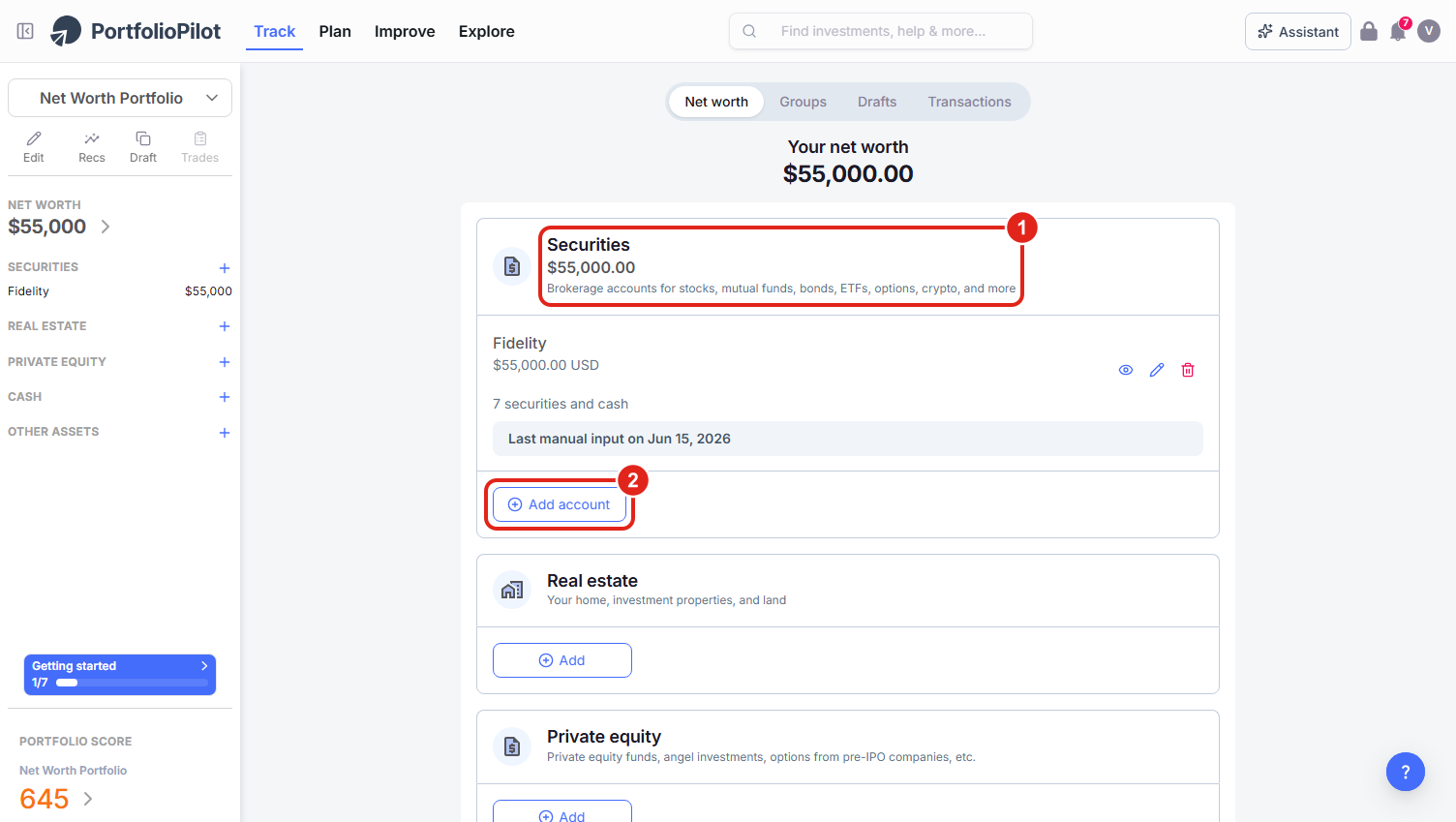The height and width of the screenshot is (822, 1456).
Task: Click Add under Private equity
Action: [562, 811]
